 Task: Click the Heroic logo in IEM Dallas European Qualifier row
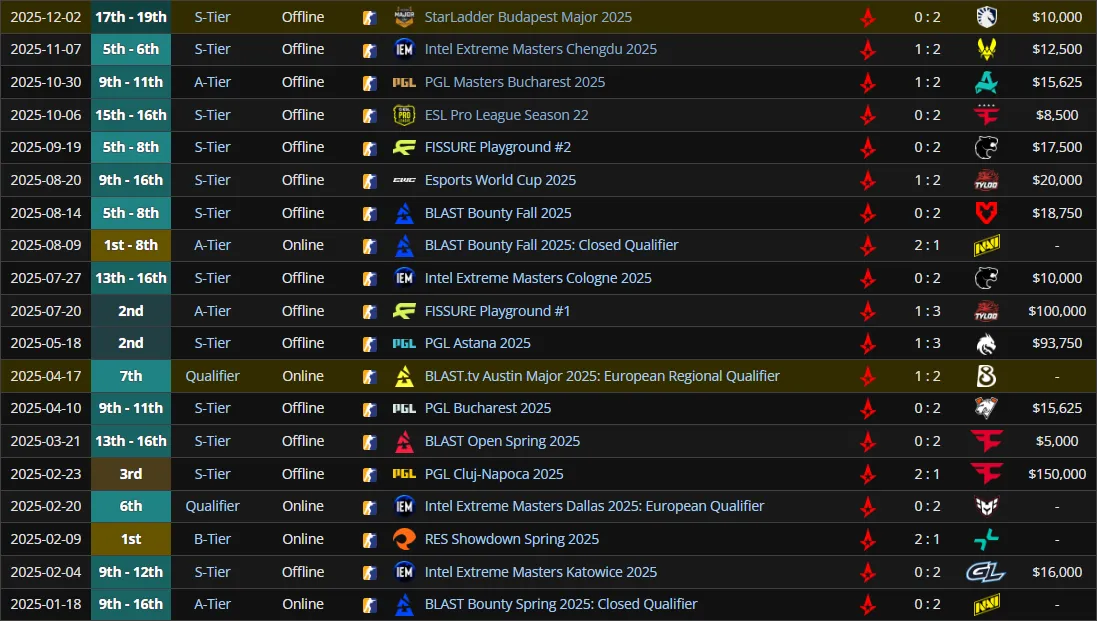(986, 506)
